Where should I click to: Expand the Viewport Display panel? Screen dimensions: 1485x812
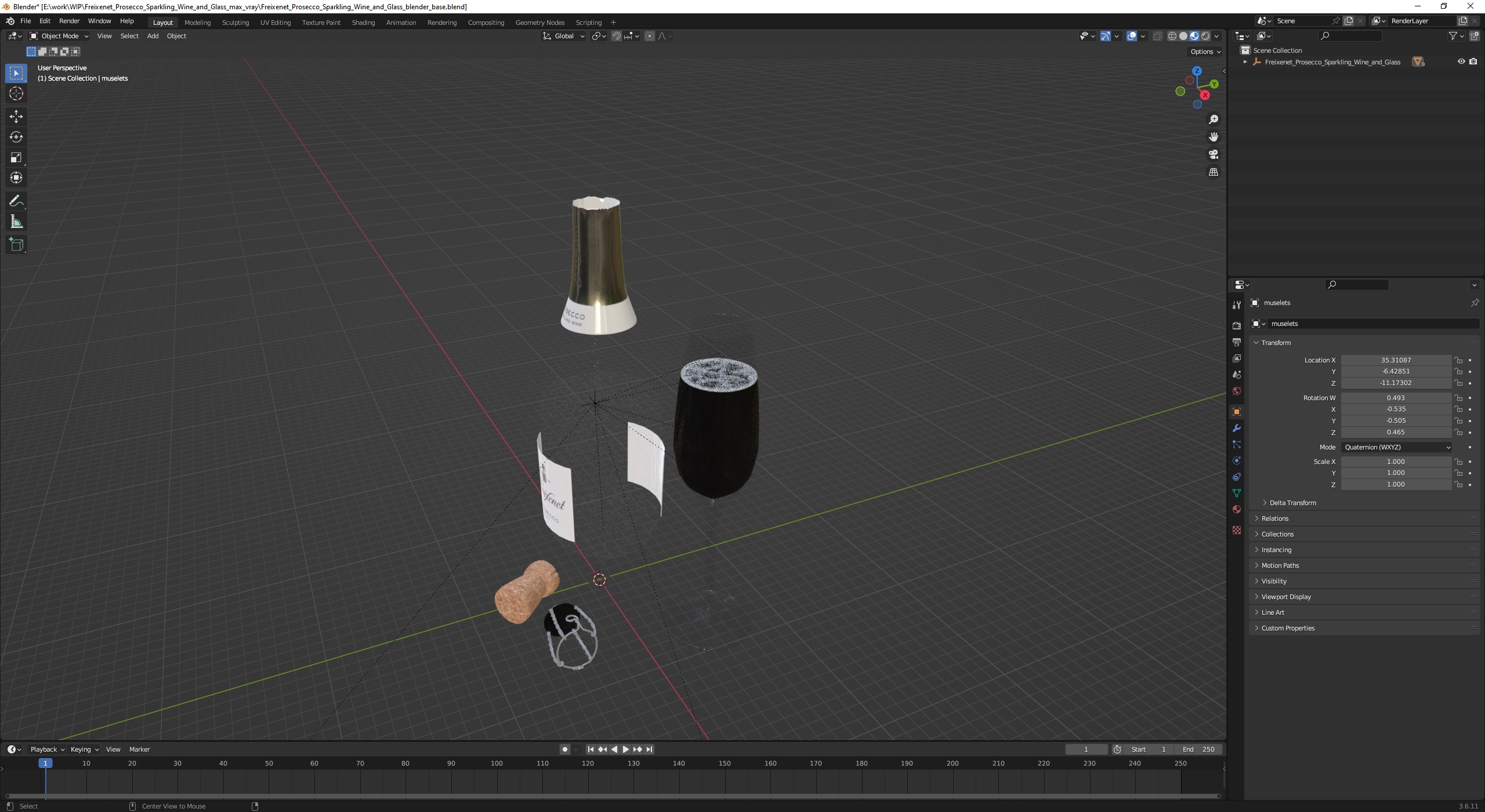click(x=1285, y=597)
